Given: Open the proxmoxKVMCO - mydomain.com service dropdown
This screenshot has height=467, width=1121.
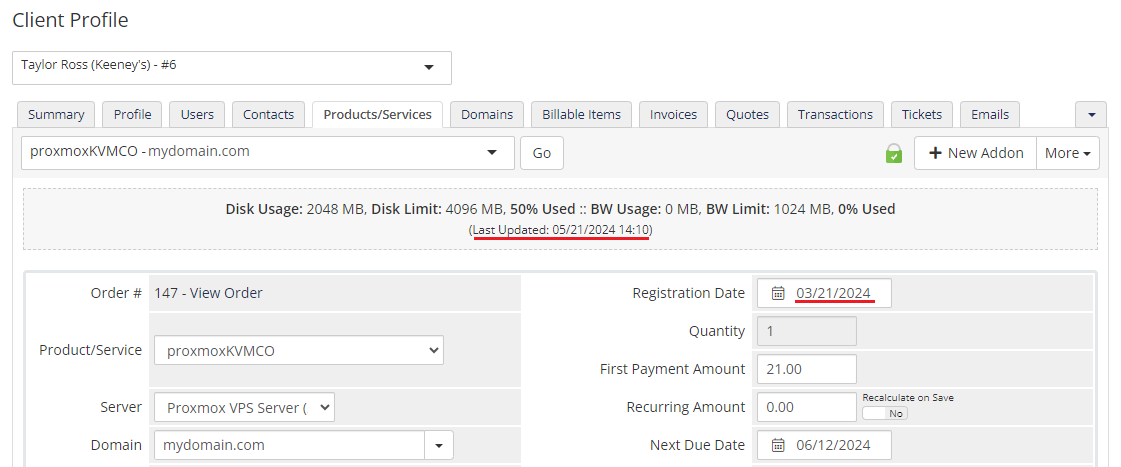Looking at the screenshot, I should coord(267,153).
